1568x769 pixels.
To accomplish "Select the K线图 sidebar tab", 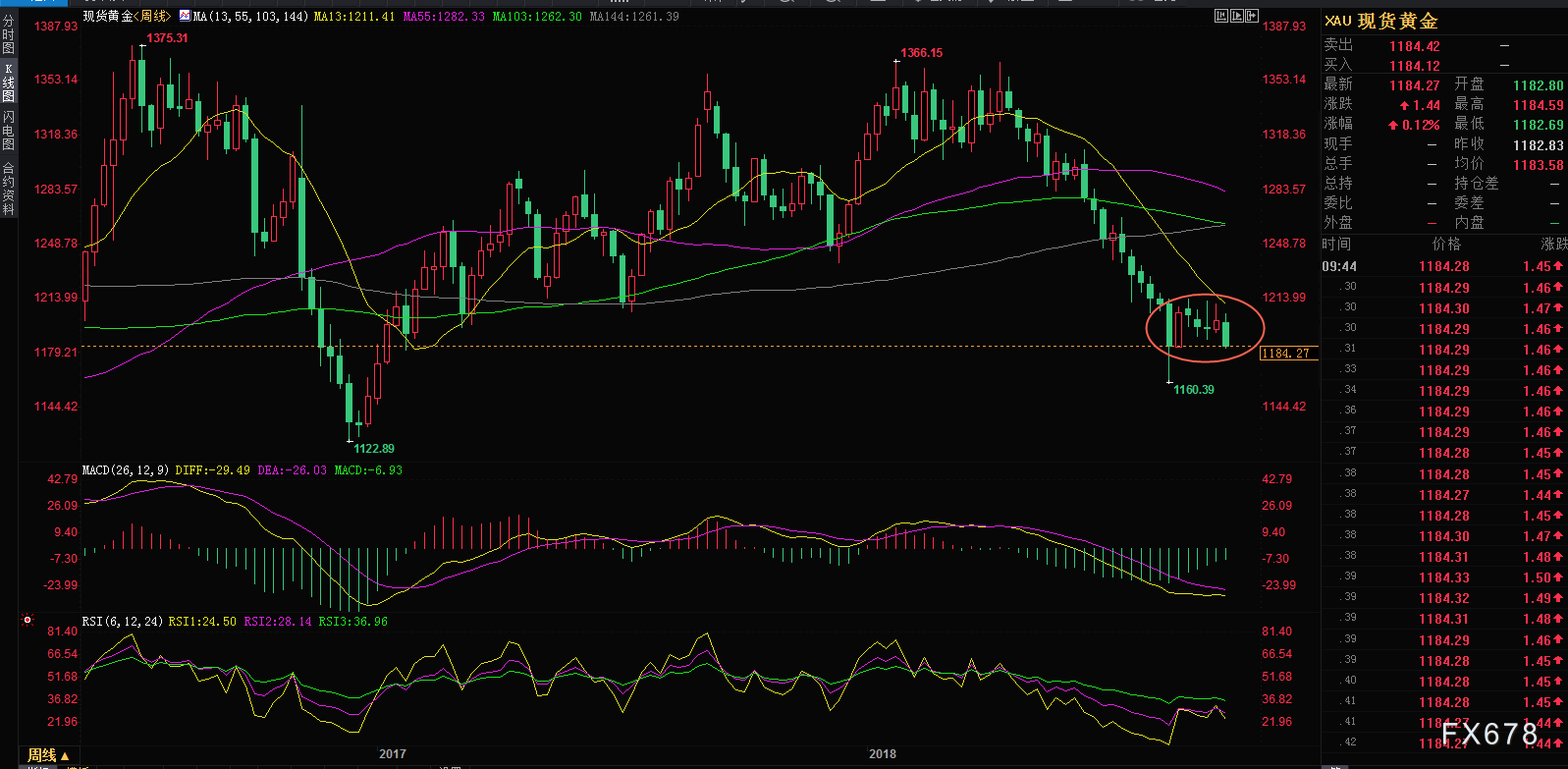I will tap(8, 82).
